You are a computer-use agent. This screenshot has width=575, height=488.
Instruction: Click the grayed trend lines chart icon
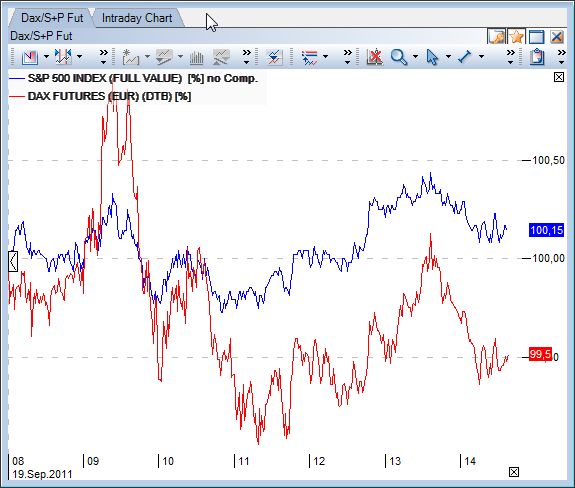click(x=164, y=57)
